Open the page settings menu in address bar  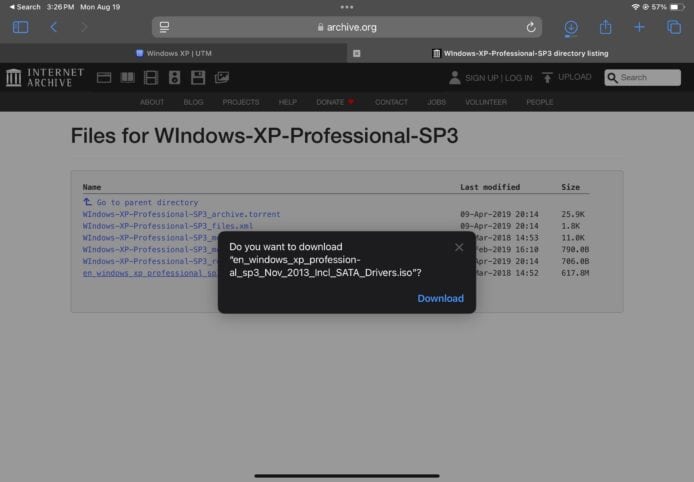(165, 27)
